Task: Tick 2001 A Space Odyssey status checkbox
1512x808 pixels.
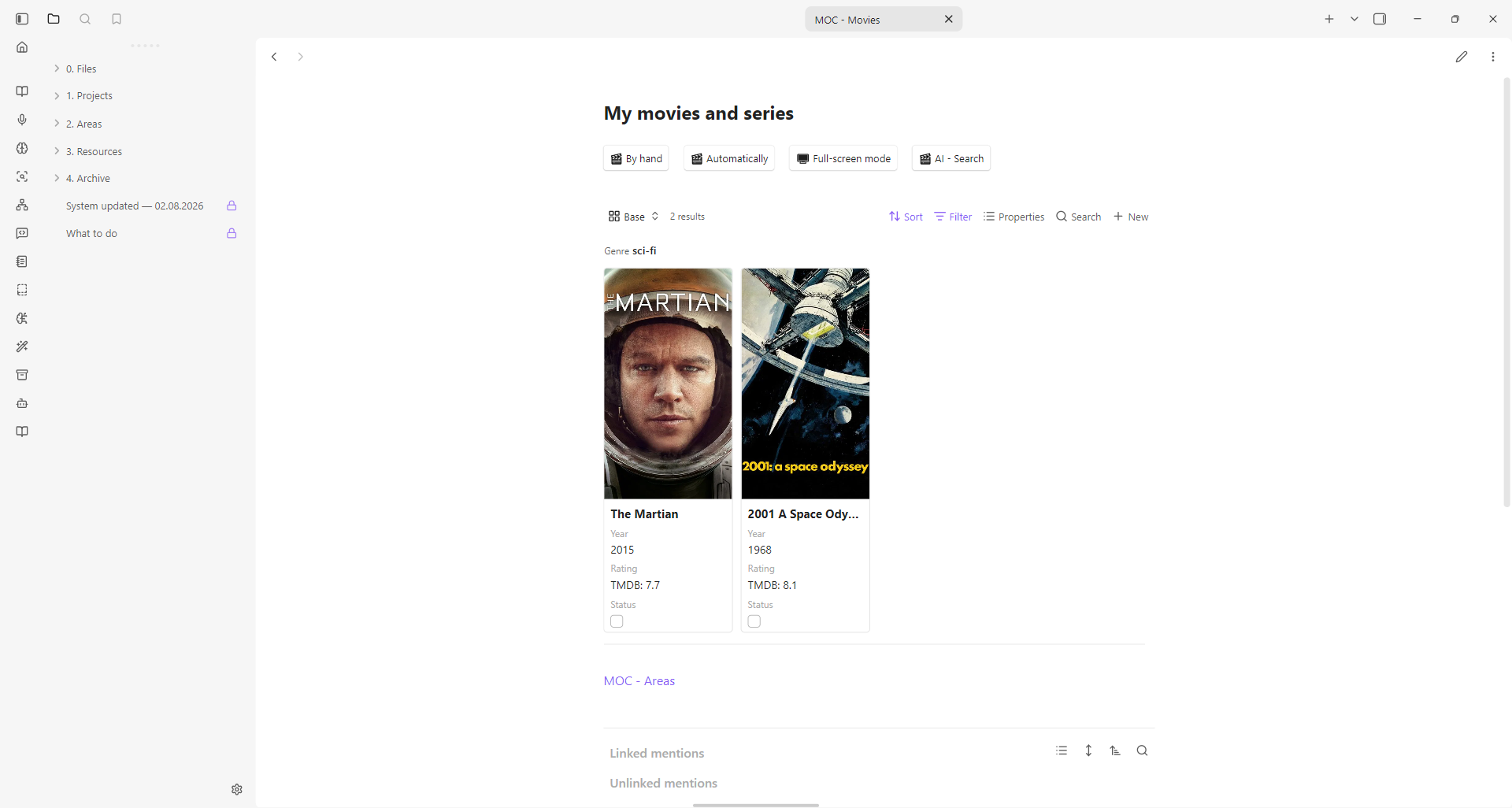Action: coord(754,621)
